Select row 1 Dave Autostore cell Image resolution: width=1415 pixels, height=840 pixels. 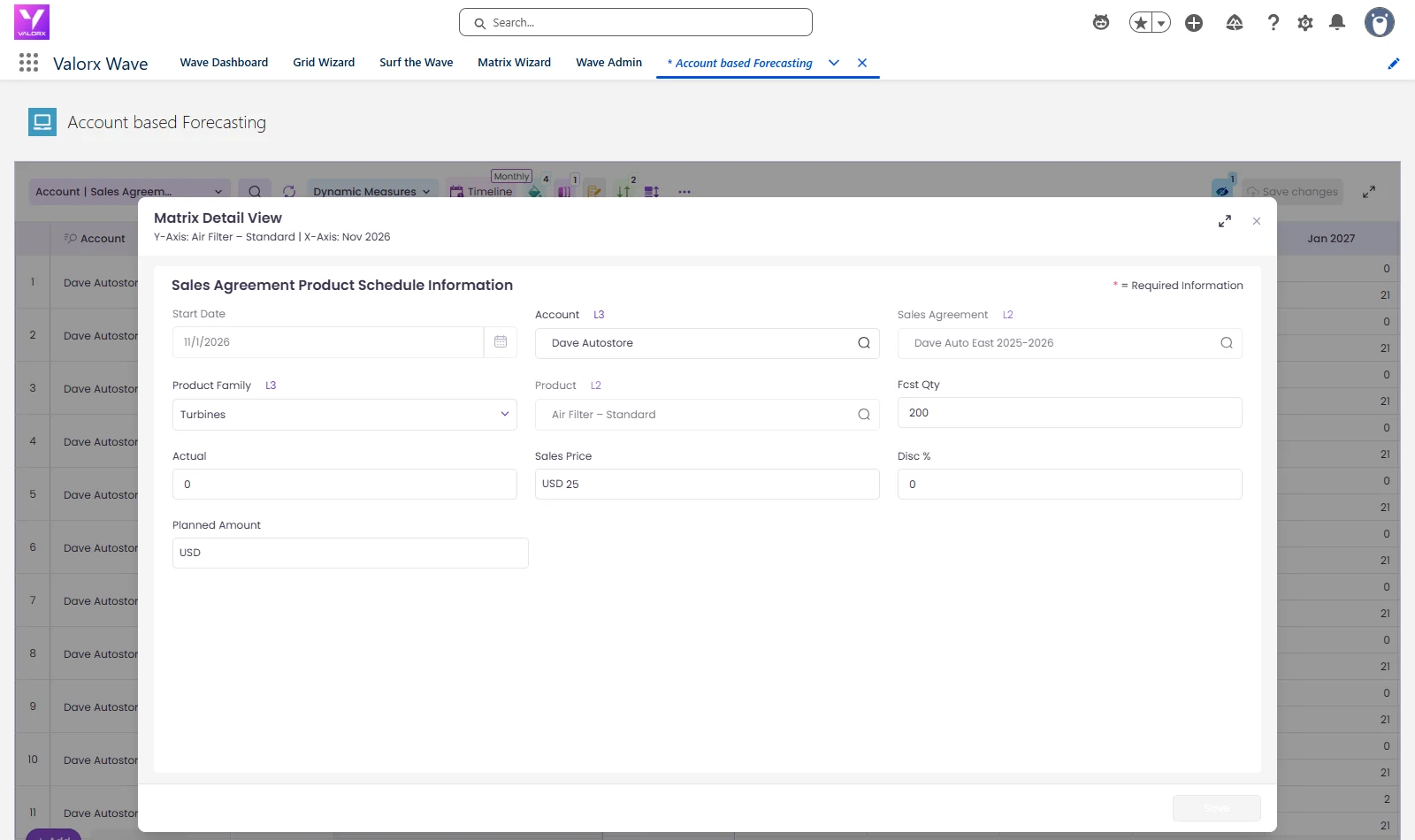click(95, 283)
